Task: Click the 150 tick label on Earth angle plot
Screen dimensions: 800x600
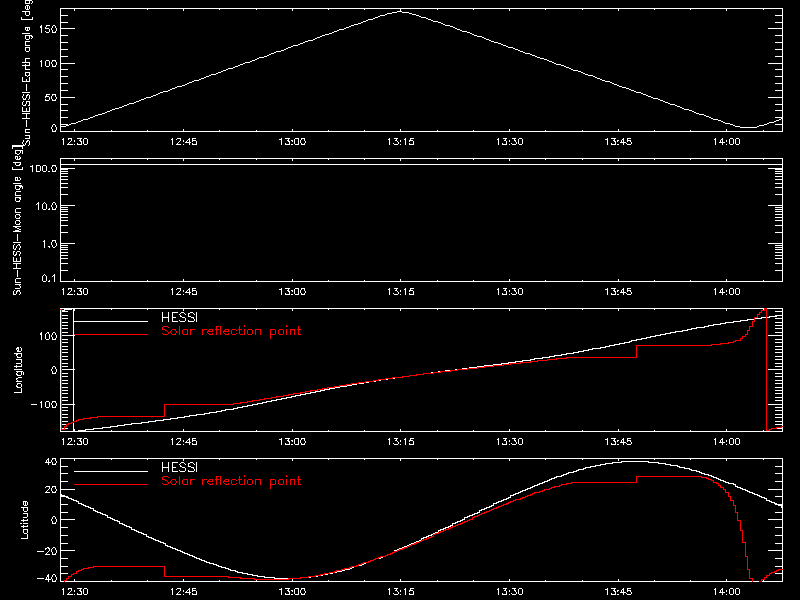Action: pyautogui.click(x=48, y=29)
